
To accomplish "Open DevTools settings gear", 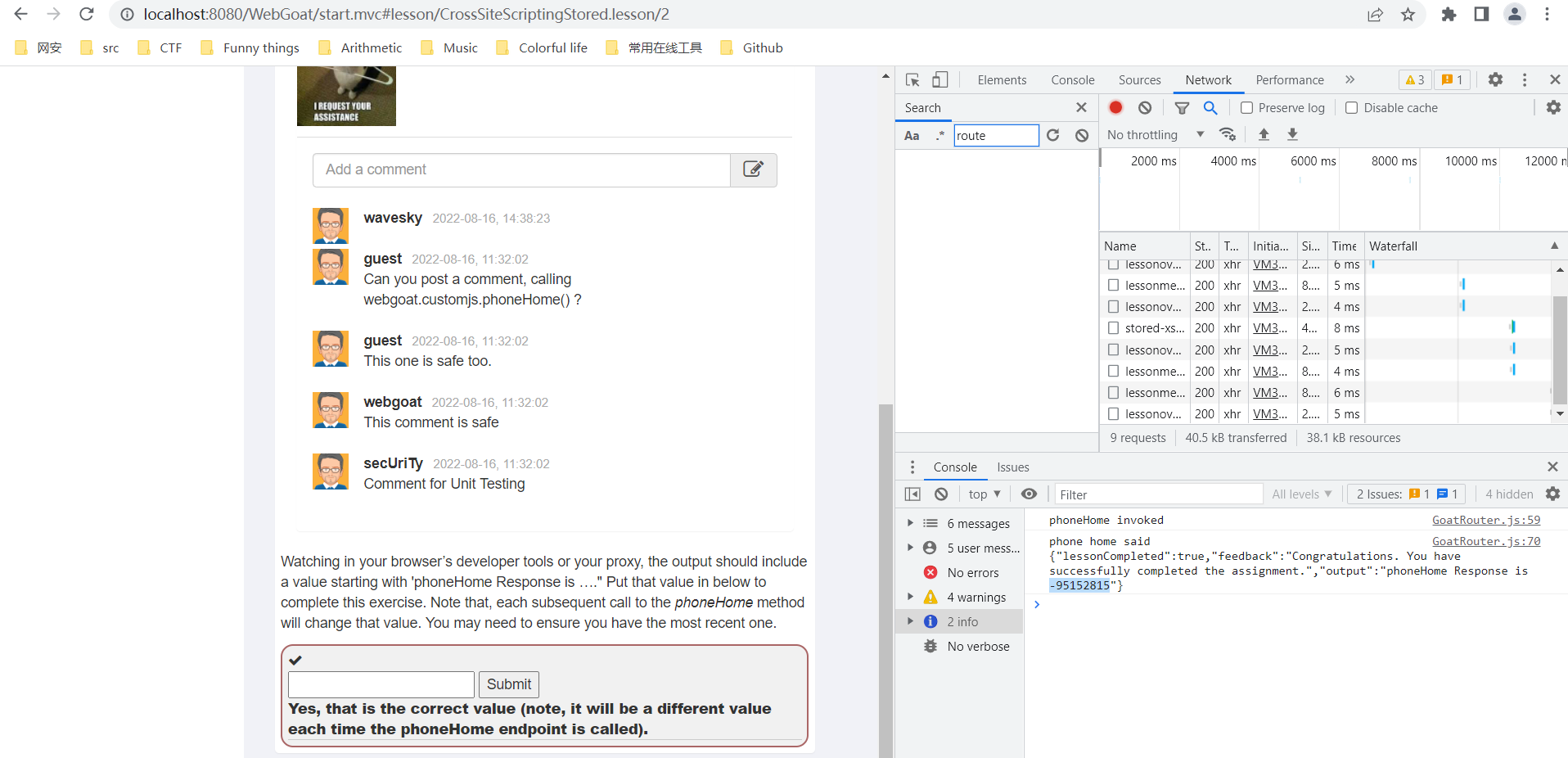I will (1495, 79).
